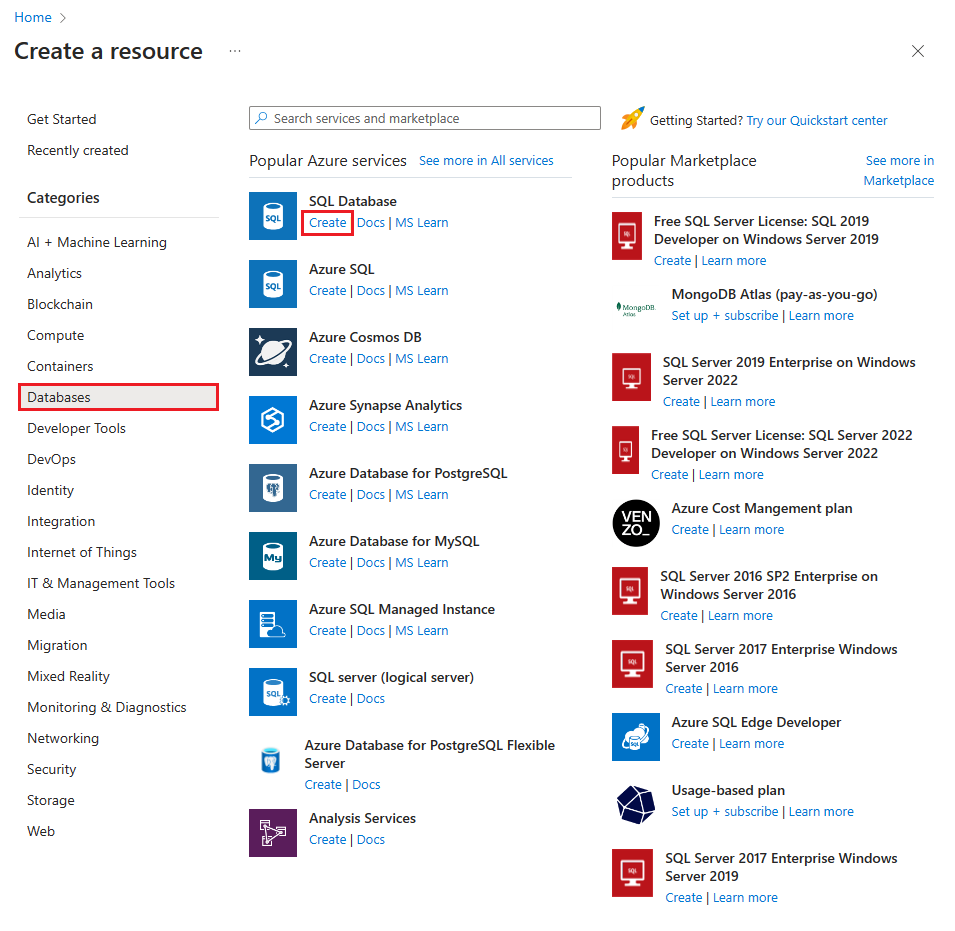Click the SQL Database service icon
This screenshot has width=955, height=931.
click(x=272, y=216)
